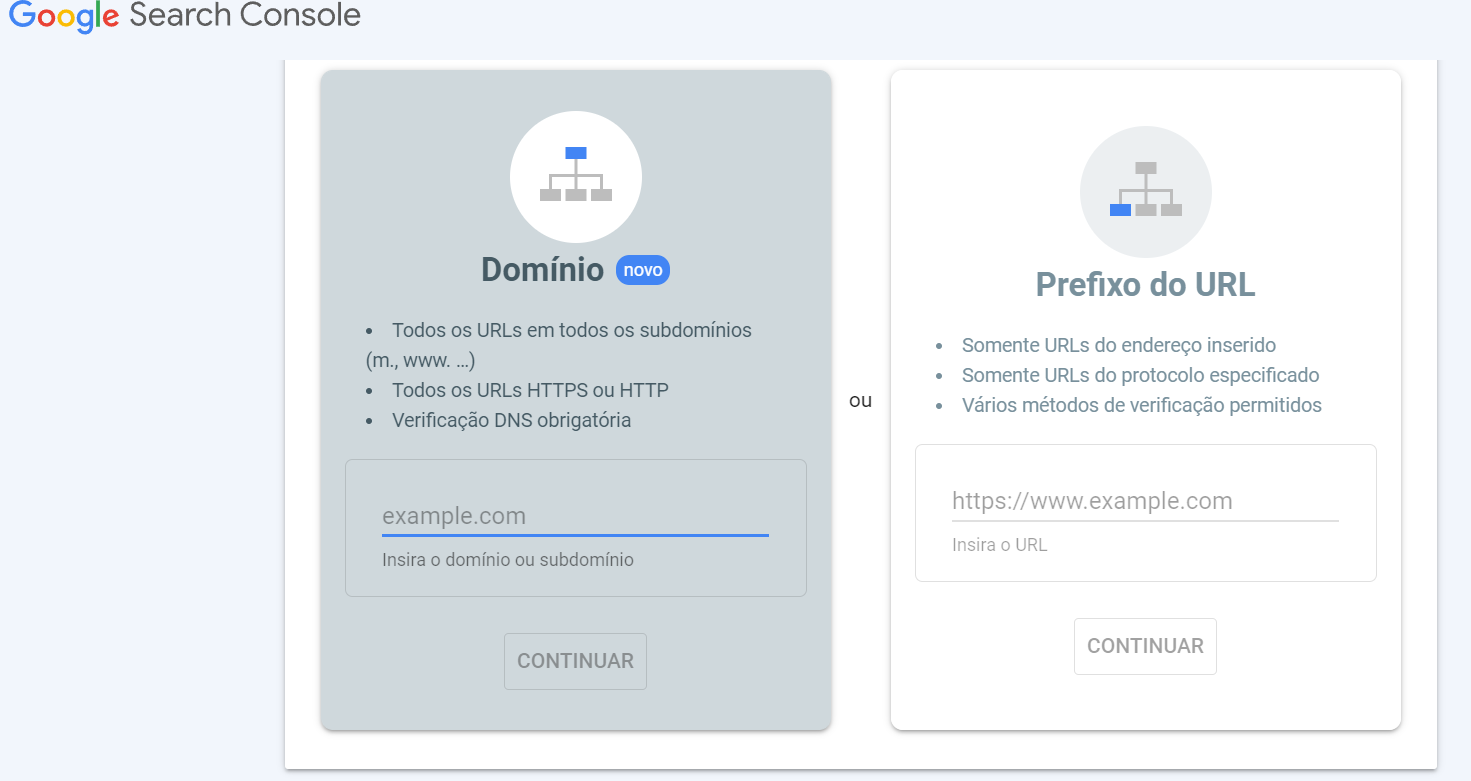
Task: Select the Prefixo do URL heading
Action: coord(1145,285)
